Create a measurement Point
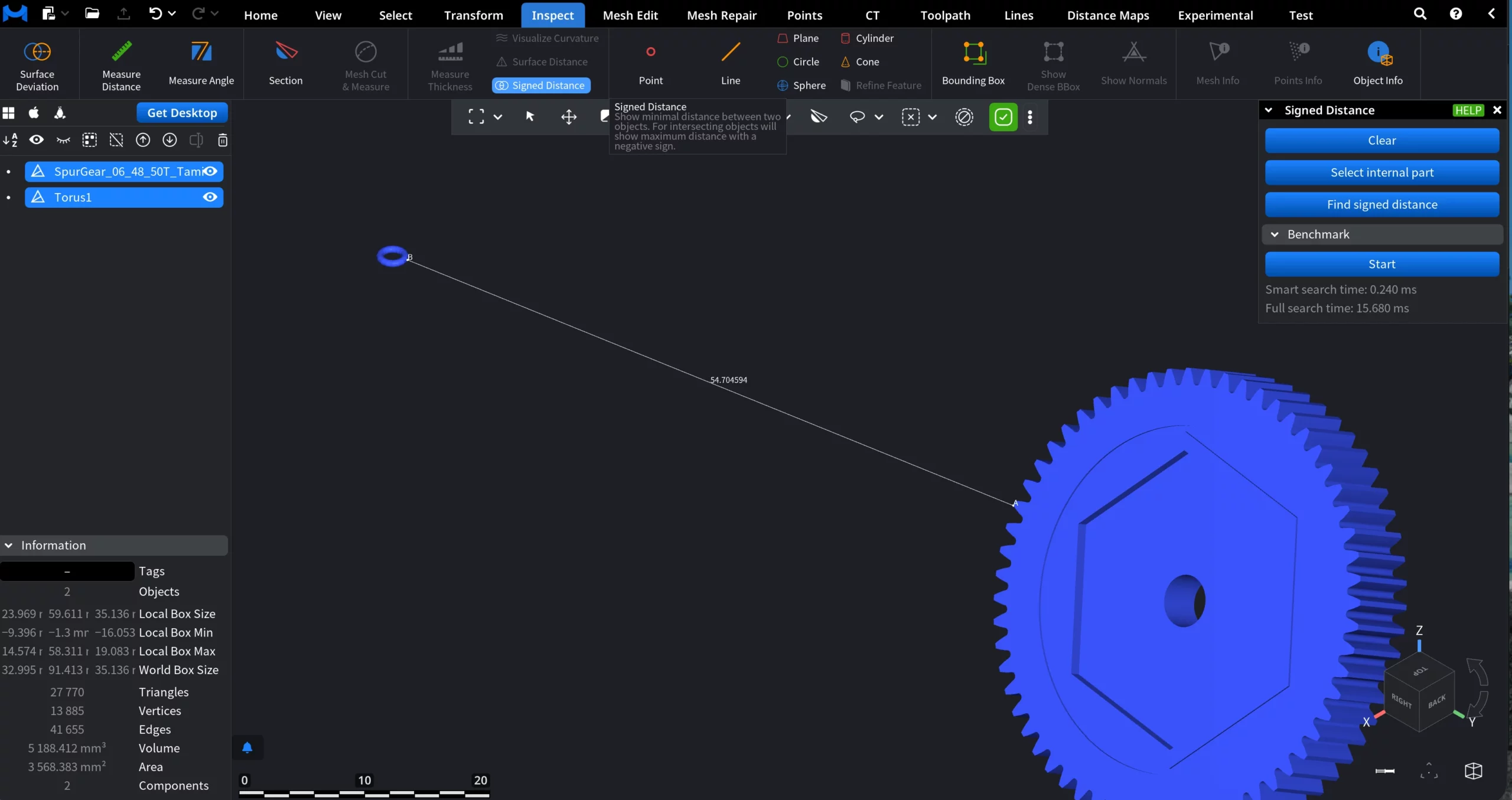 650,64
